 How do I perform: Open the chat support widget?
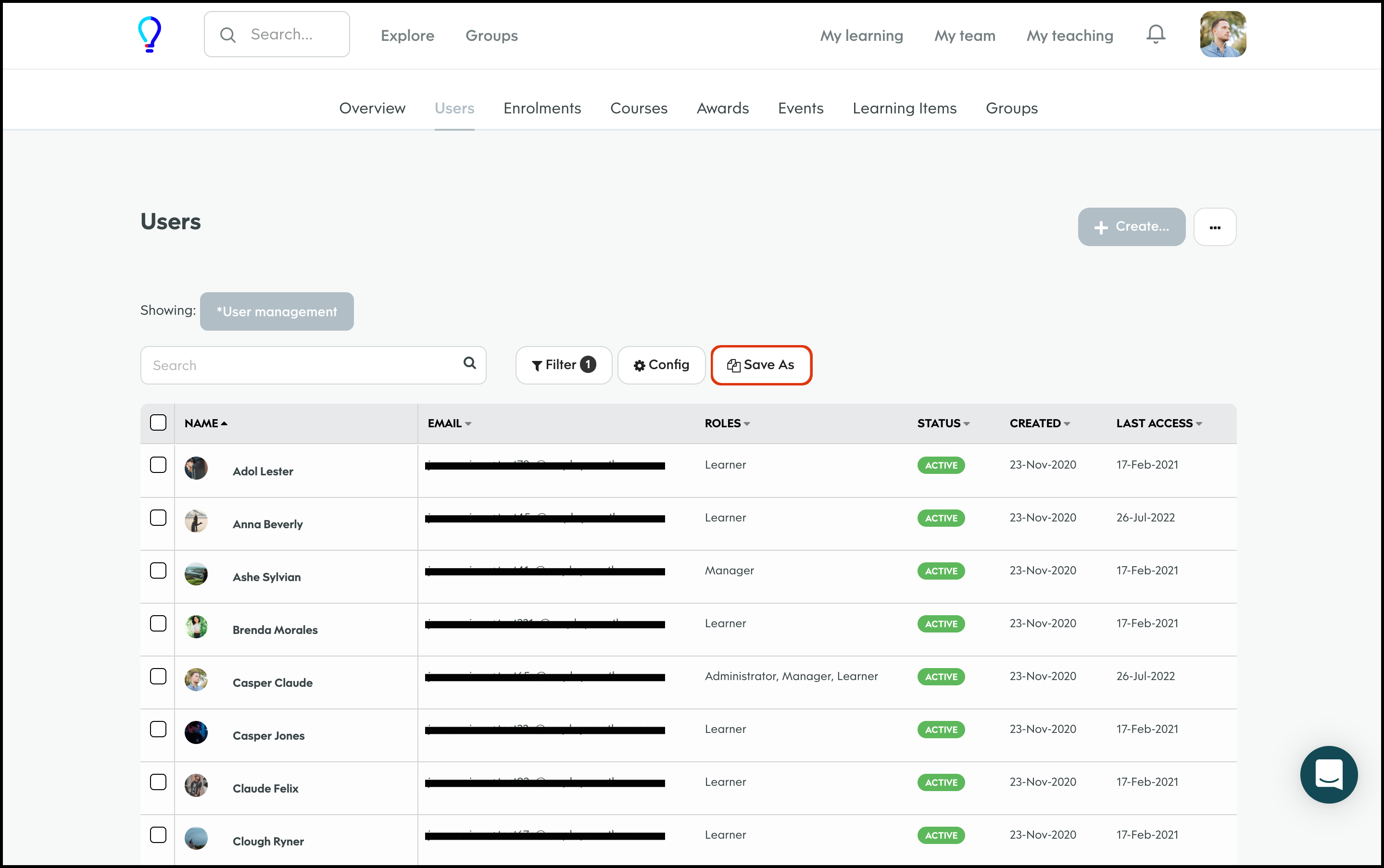coord(1329,774)
